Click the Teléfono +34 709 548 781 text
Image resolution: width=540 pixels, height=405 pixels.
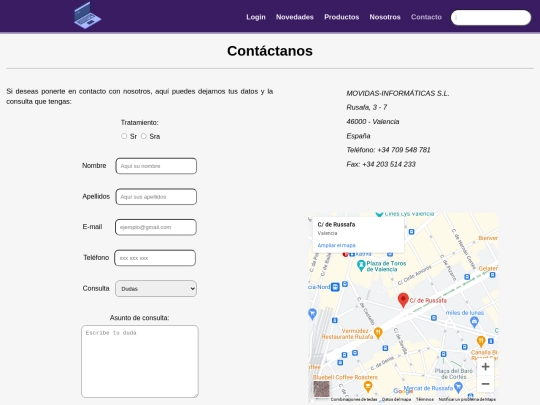(x=388, y=150)
